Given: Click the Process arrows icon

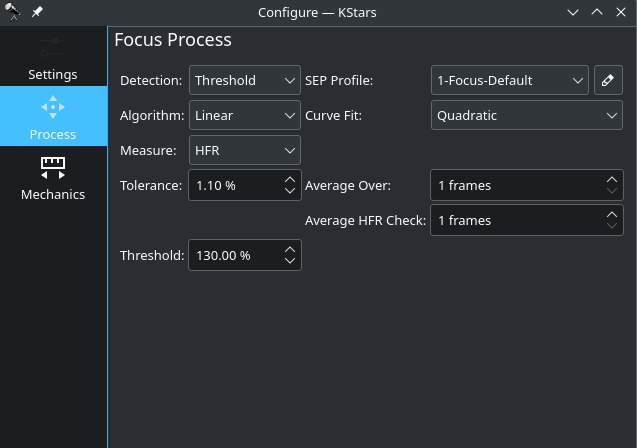Looking at the screenshot, I should click(x=53, y=107).
